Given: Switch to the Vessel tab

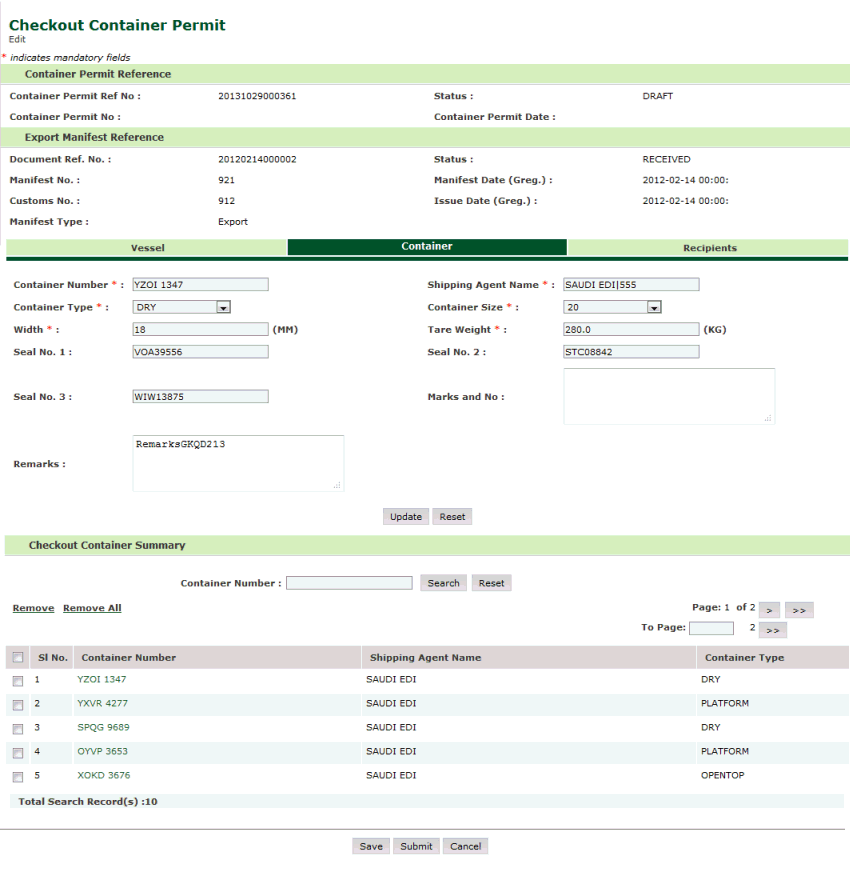Looking at the screenshot, I should (147, 247).
